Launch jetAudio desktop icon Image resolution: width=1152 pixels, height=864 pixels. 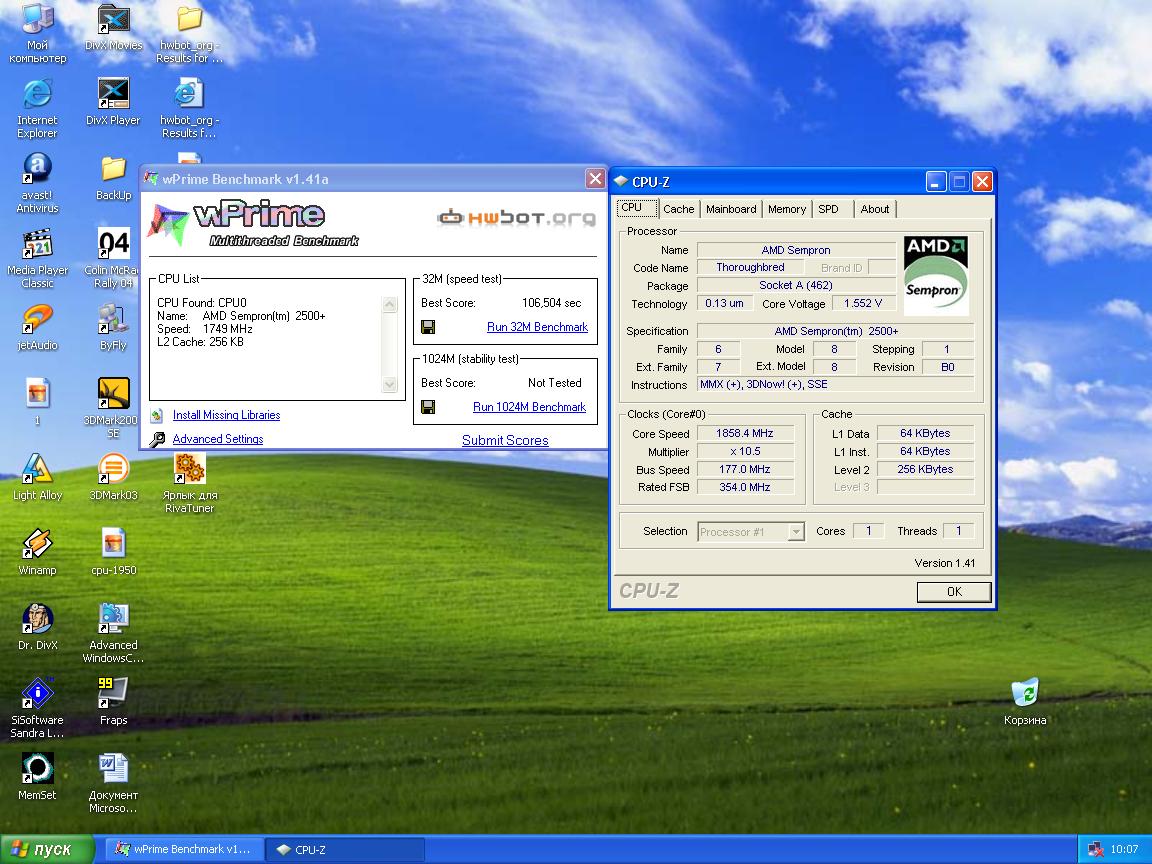[37, 328]
